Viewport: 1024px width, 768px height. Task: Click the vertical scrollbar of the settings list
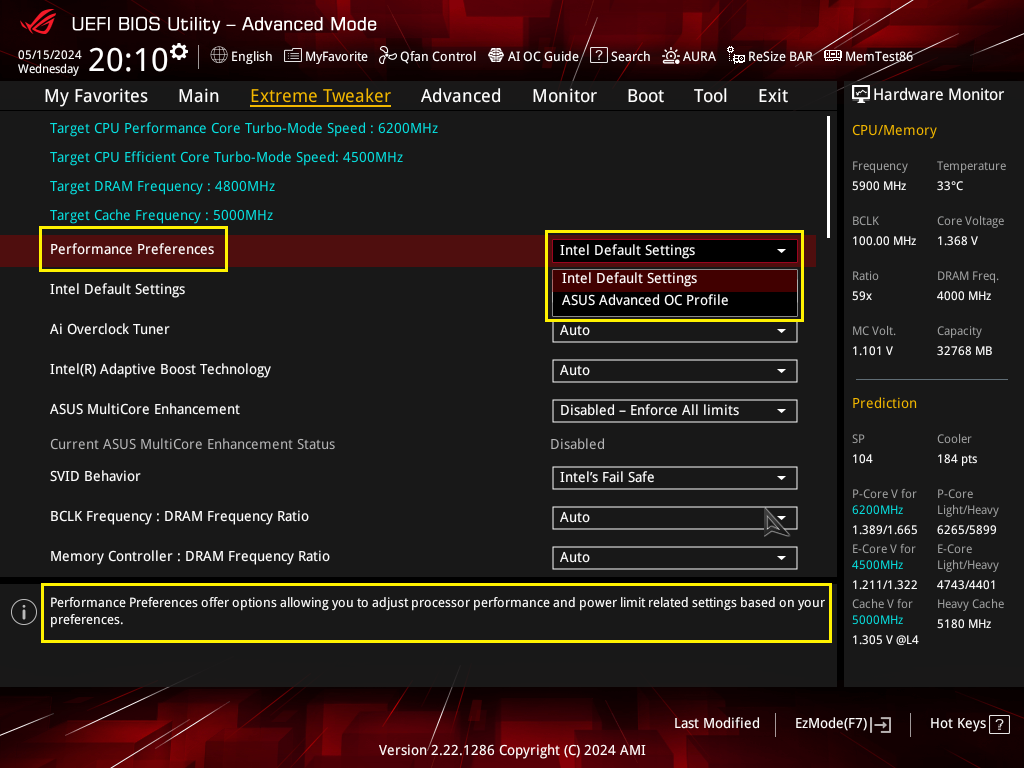[x=829, y=175]
